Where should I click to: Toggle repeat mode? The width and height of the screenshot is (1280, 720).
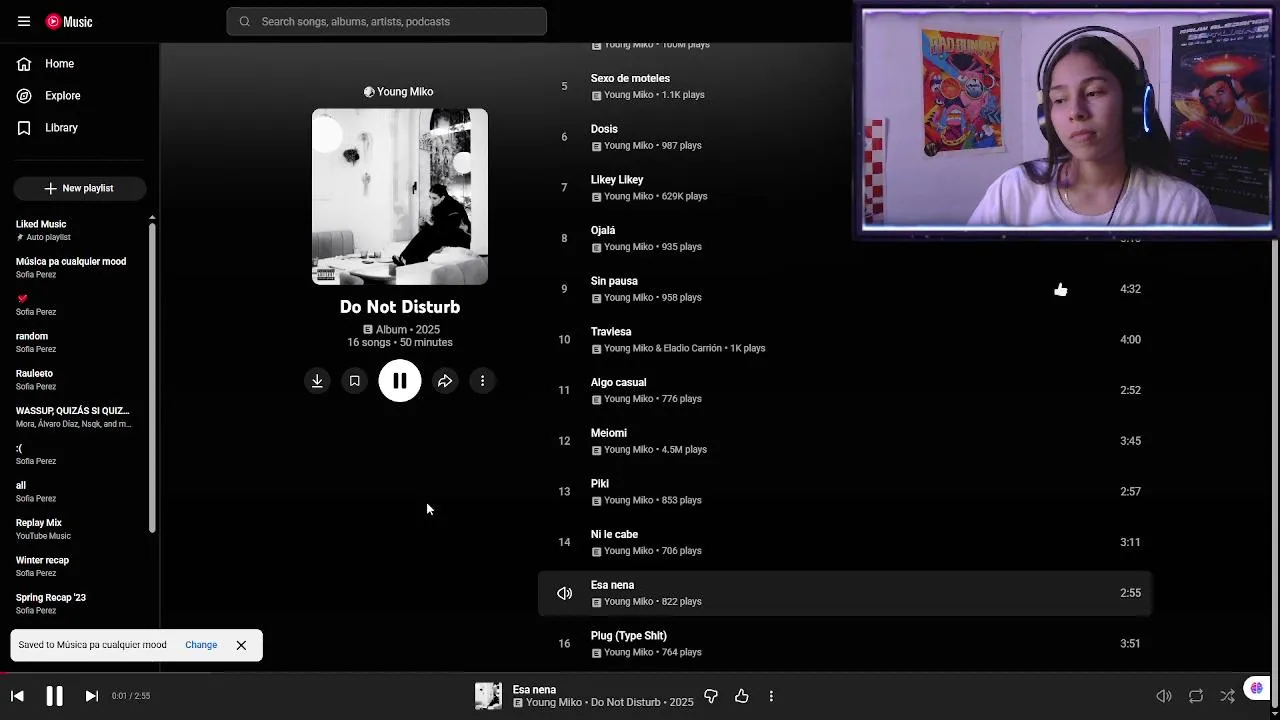(x=1196, y=696)
